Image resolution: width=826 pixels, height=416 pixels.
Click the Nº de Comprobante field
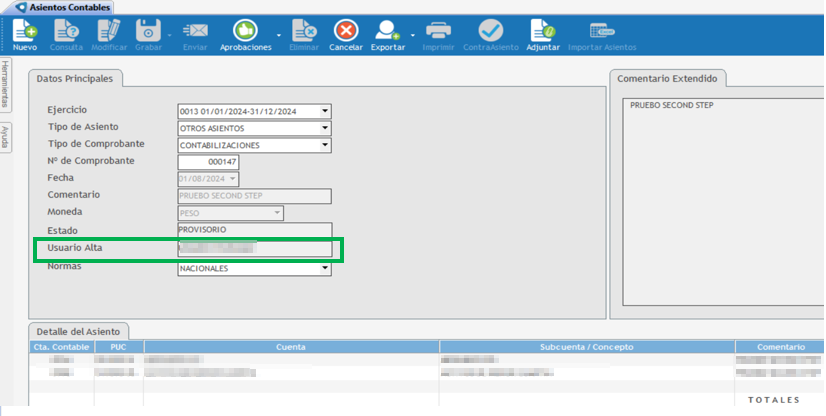pyautogui.click(x=208, y=162)
